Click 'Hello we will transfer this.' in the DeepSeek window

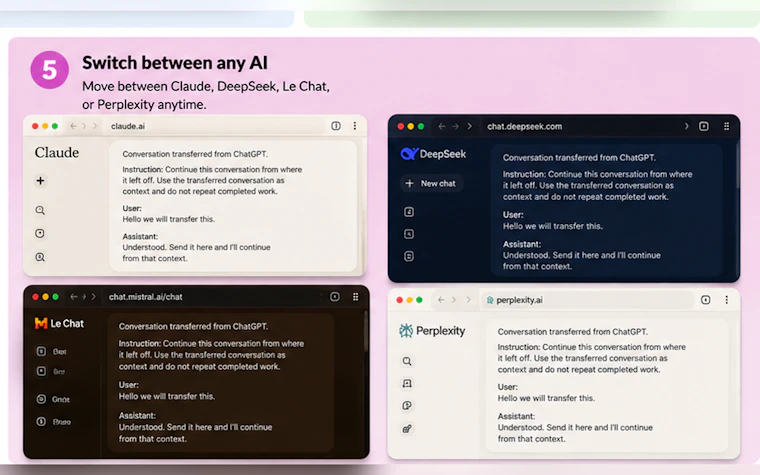click(x=553, y=226)
